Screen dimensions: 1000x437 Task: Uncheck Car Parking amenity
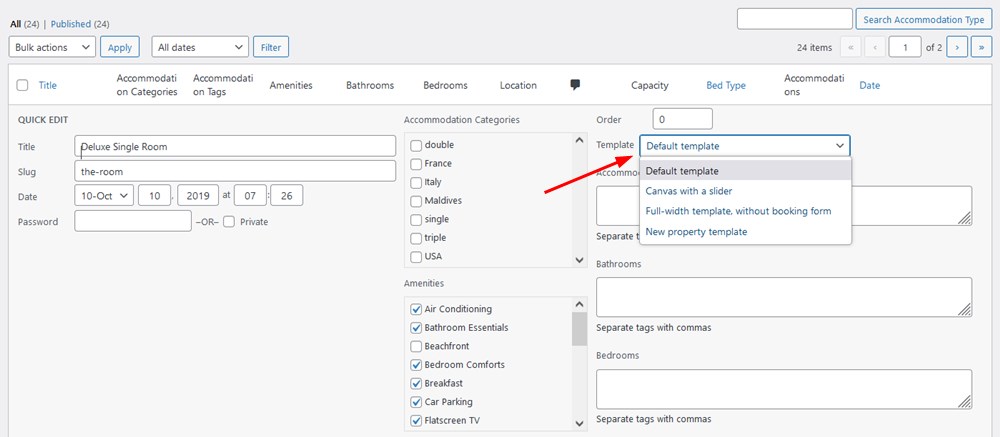point(416,402)
